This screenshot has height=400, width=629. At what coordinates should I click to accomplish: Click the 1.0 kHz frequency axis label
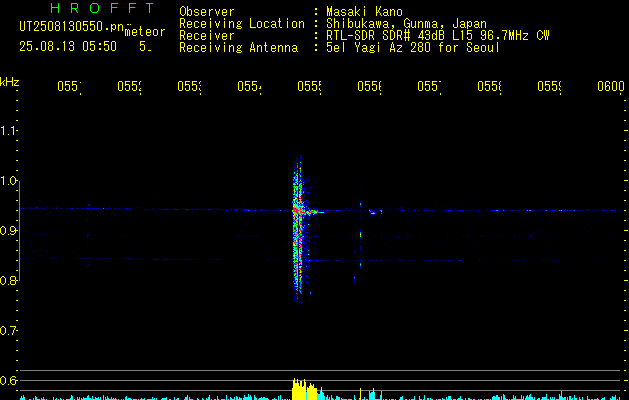pos(8,181)
